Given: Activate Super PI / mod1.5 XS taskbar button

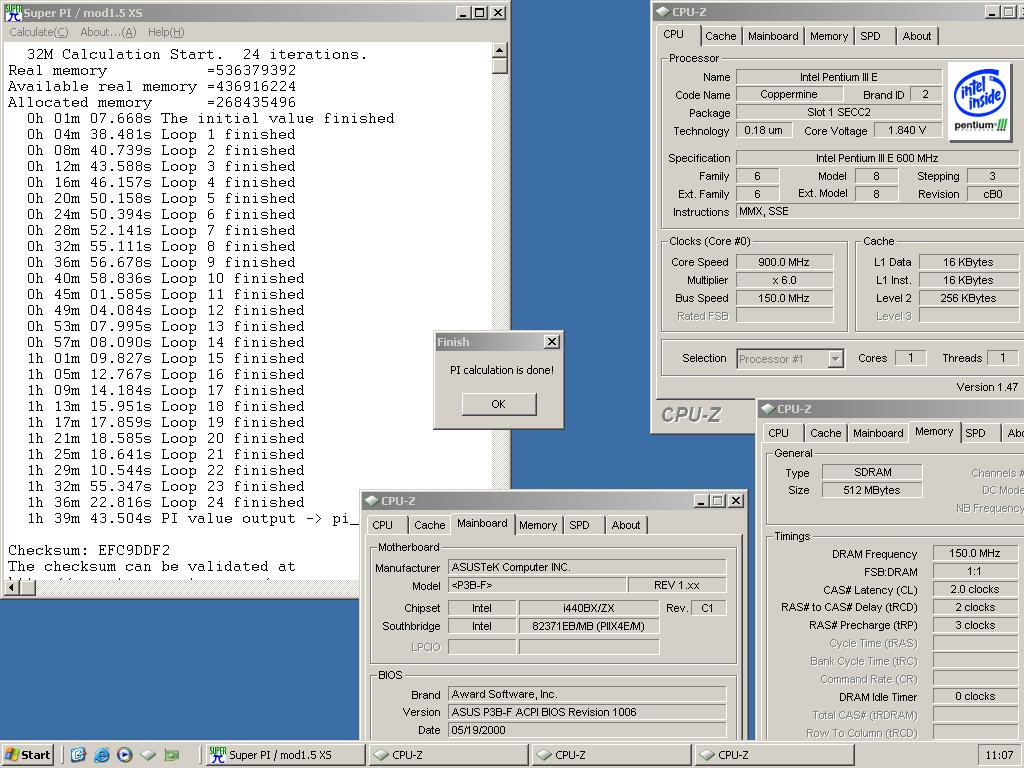Looking at the screenshot, I should (x=285, y=755).
